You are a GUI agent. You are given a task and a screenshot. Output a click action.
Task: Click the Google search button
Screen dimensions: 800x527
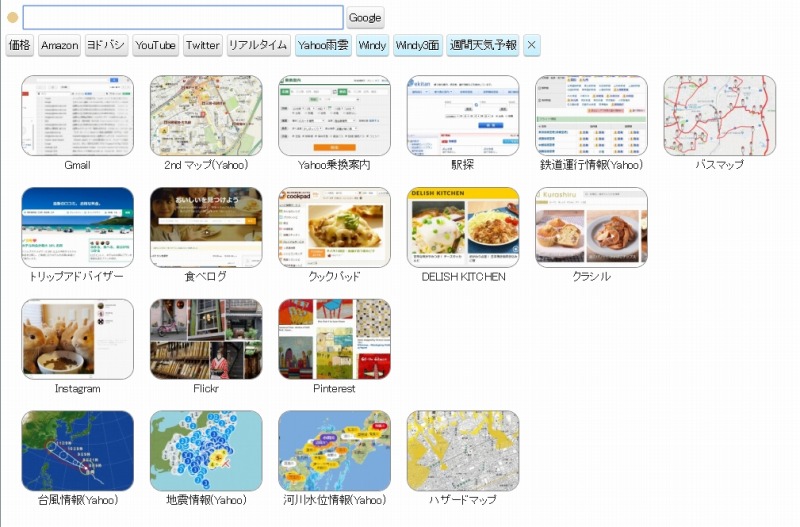pyautogui.click(x=365, y=18)
